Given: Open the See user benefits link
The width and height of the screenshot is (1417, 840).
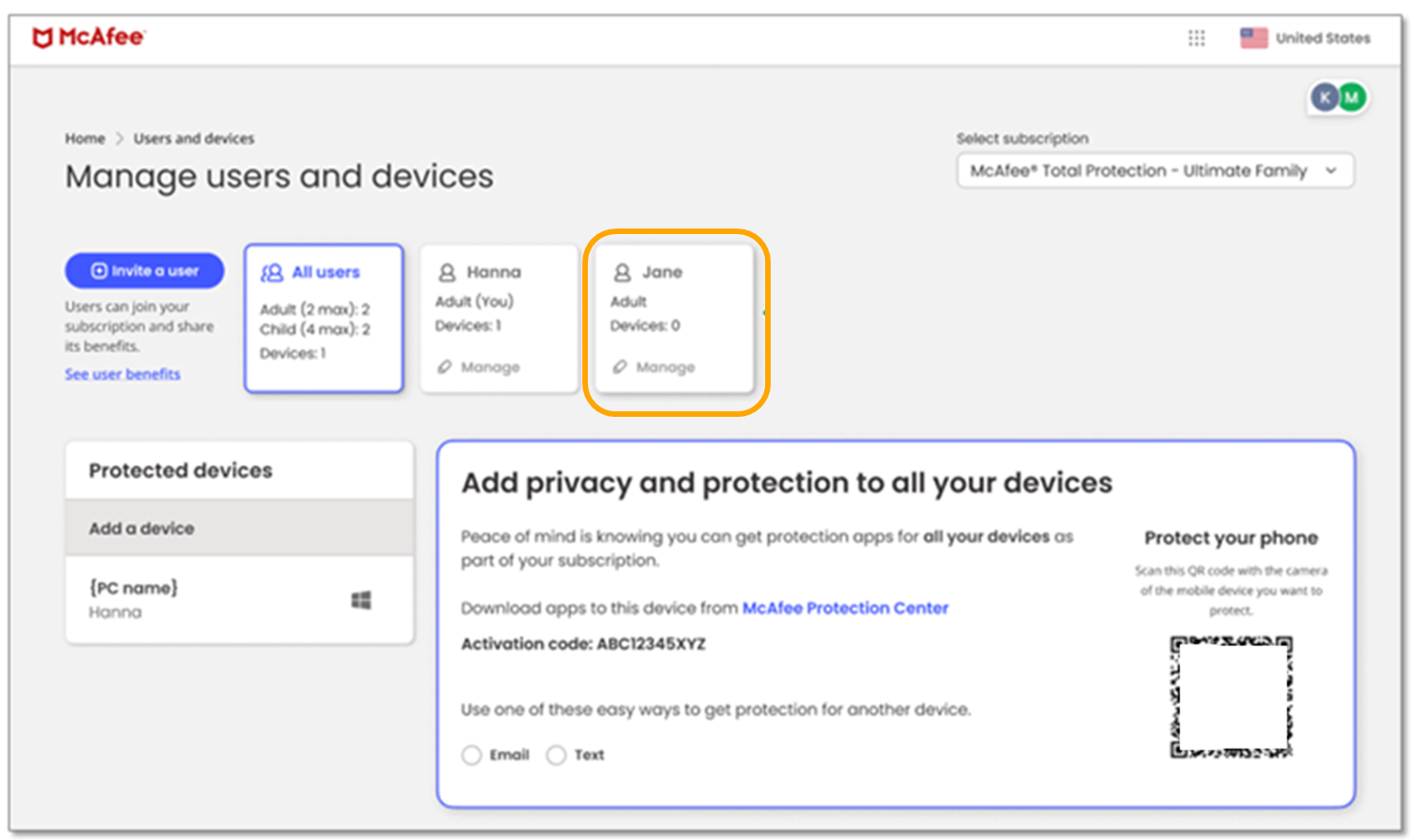Looking at the screenshot, I should coord(123,374).
